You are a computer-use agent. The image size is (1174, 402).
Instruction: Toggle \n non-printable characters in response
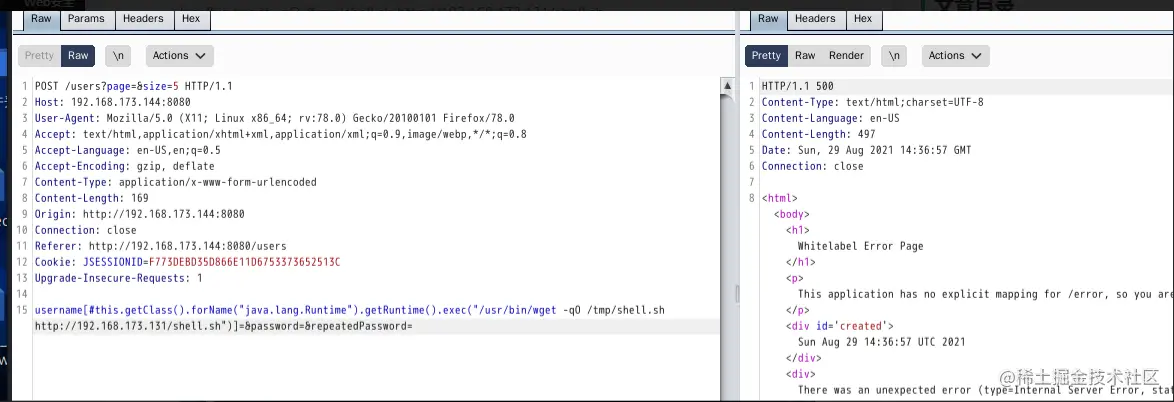(x=894, y=55)
